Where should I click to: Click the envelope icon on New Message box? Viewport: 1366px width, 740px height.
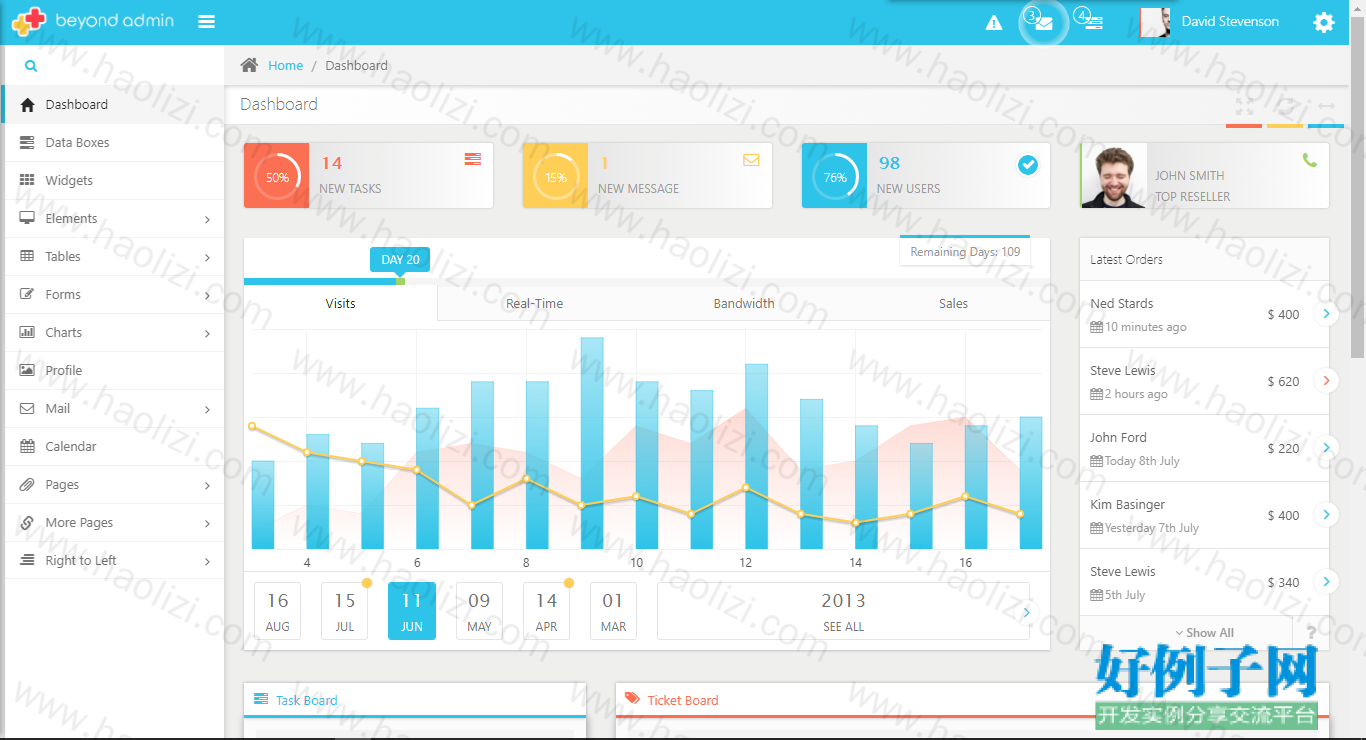[751, 159]
